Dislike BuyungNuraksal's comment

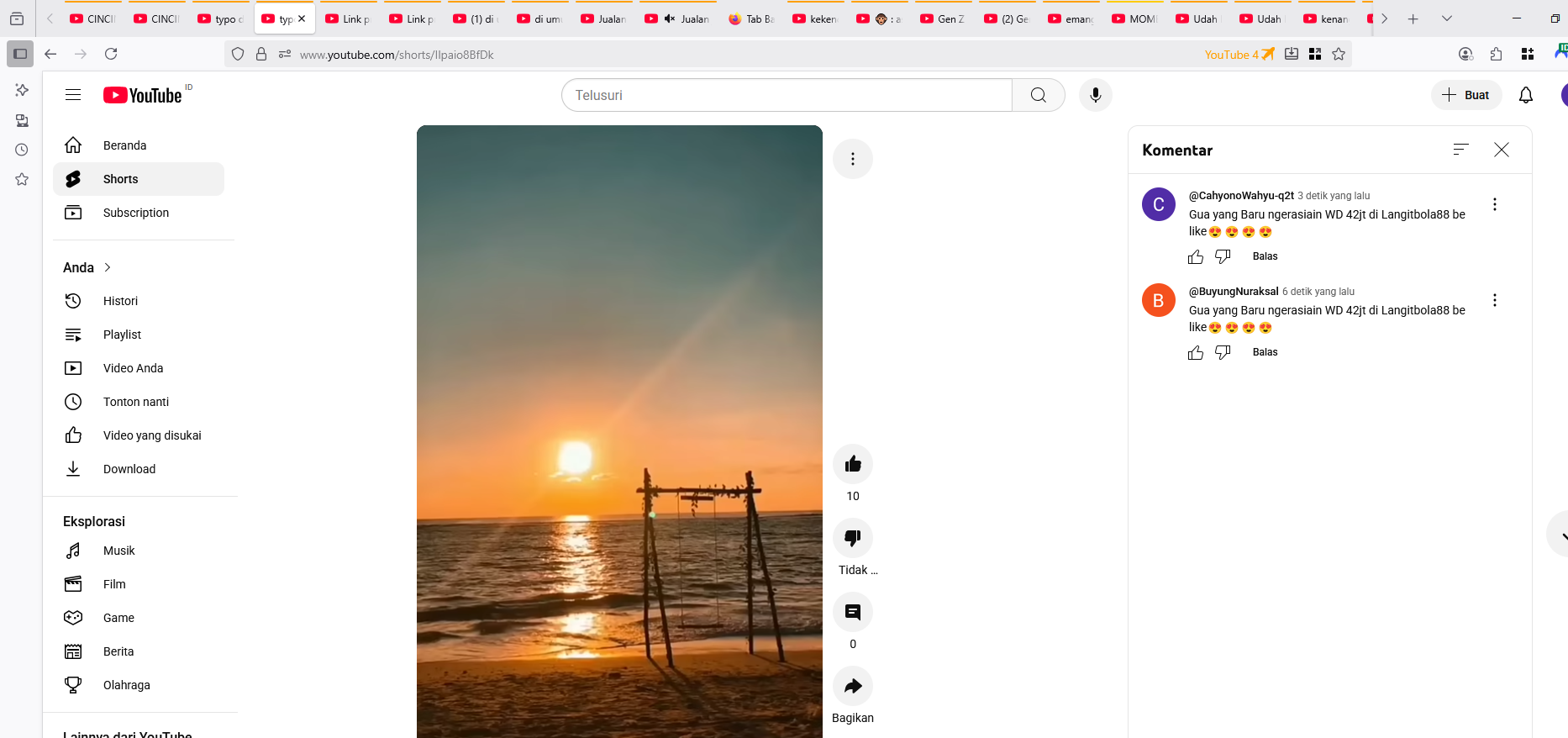pos(1223,353)
